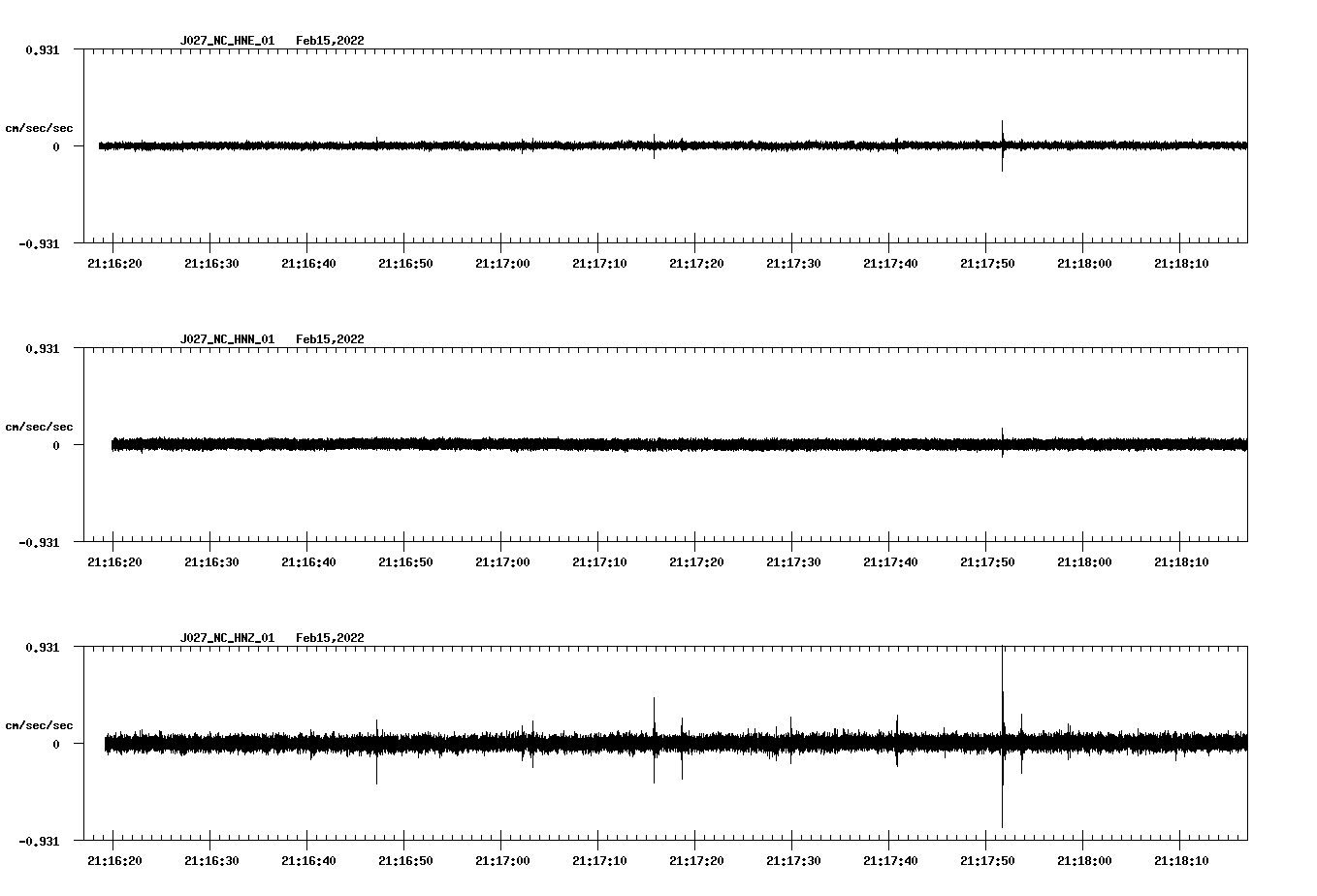Select the 21:17:00 label under the HNN plot
Screen dimensions: 1317x896
502,562
